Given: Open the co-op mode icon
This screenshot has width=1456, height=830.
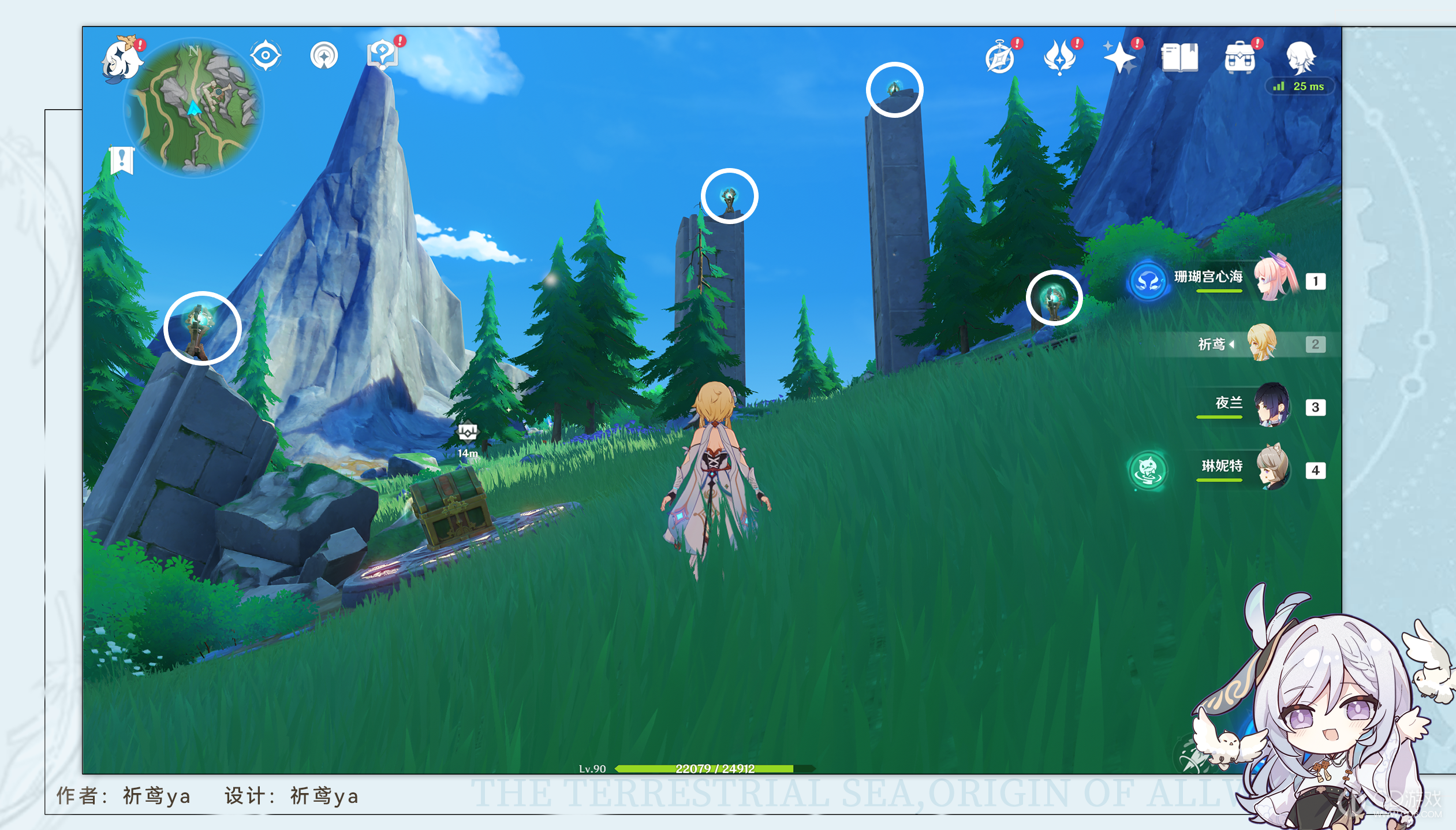Looking at the screenshot, I should tap(324, 56).
